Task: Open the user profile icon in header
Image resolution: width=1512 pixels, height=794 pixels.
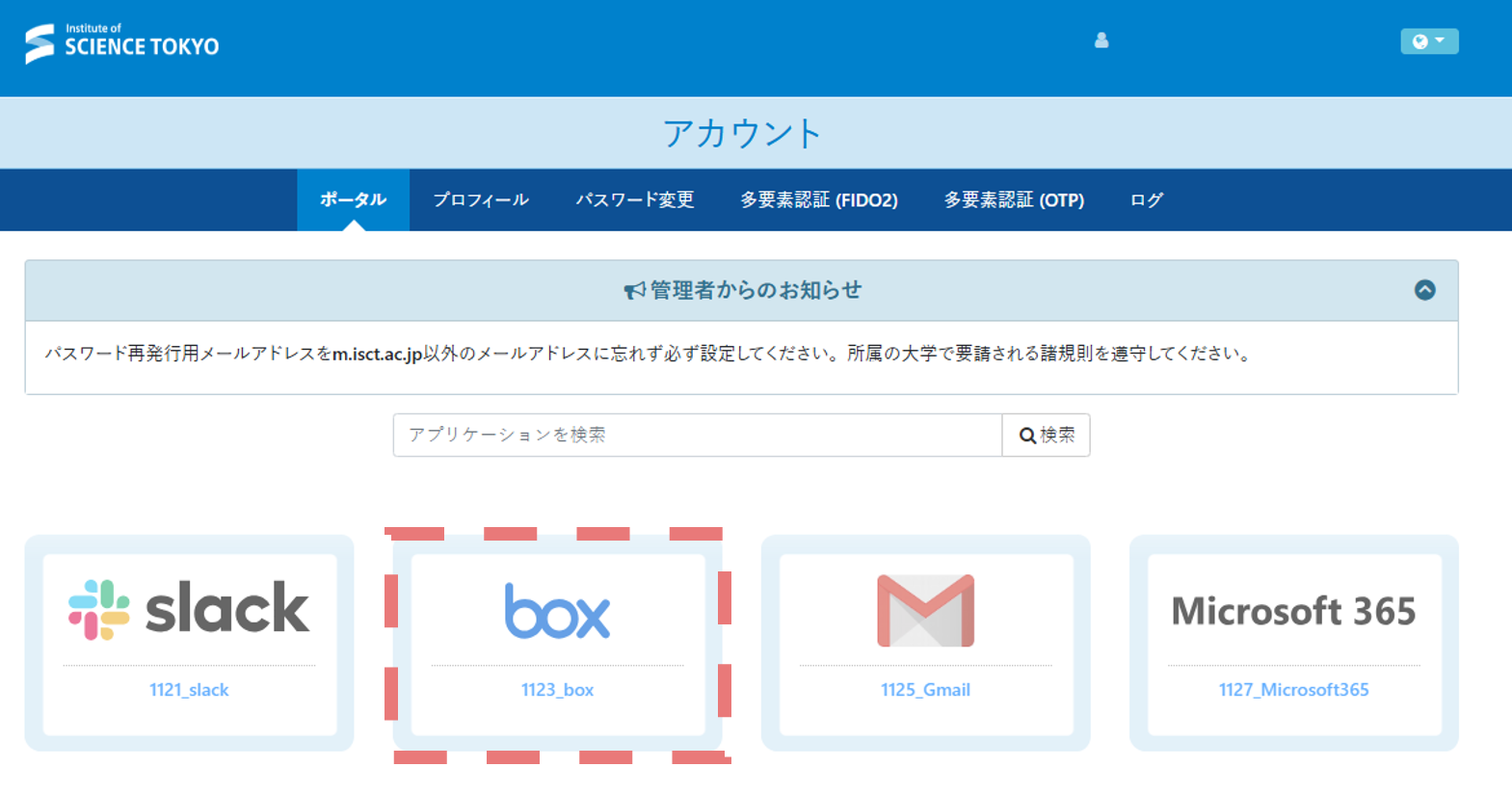Action: click(1101, 40)
